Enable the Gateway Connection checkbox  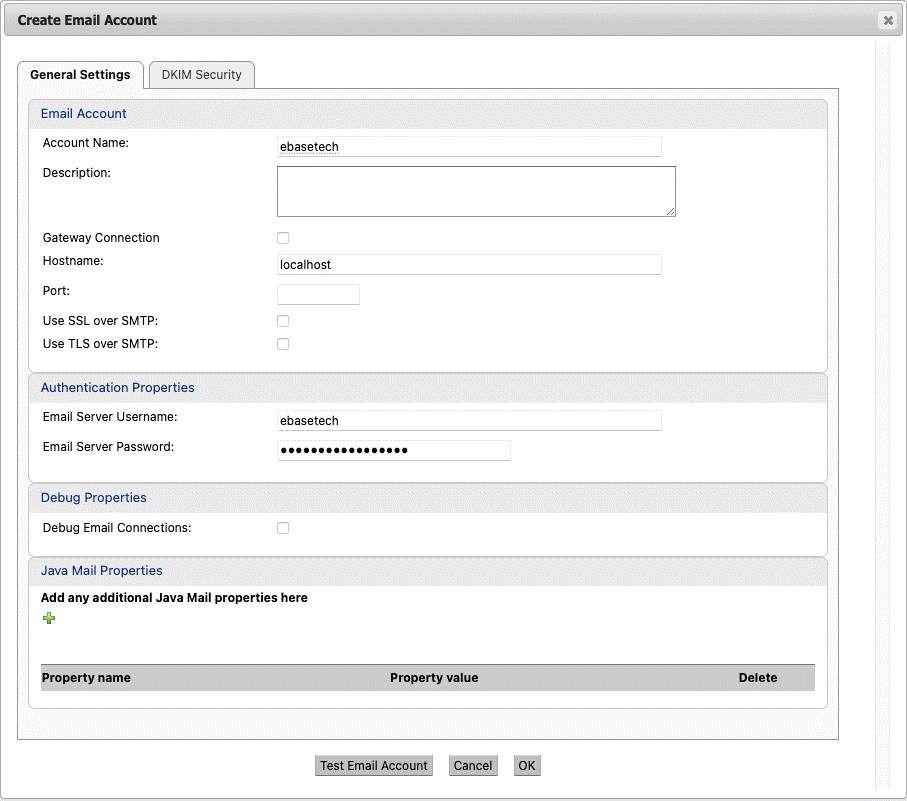pyautogui.click(x=283, y=238)
